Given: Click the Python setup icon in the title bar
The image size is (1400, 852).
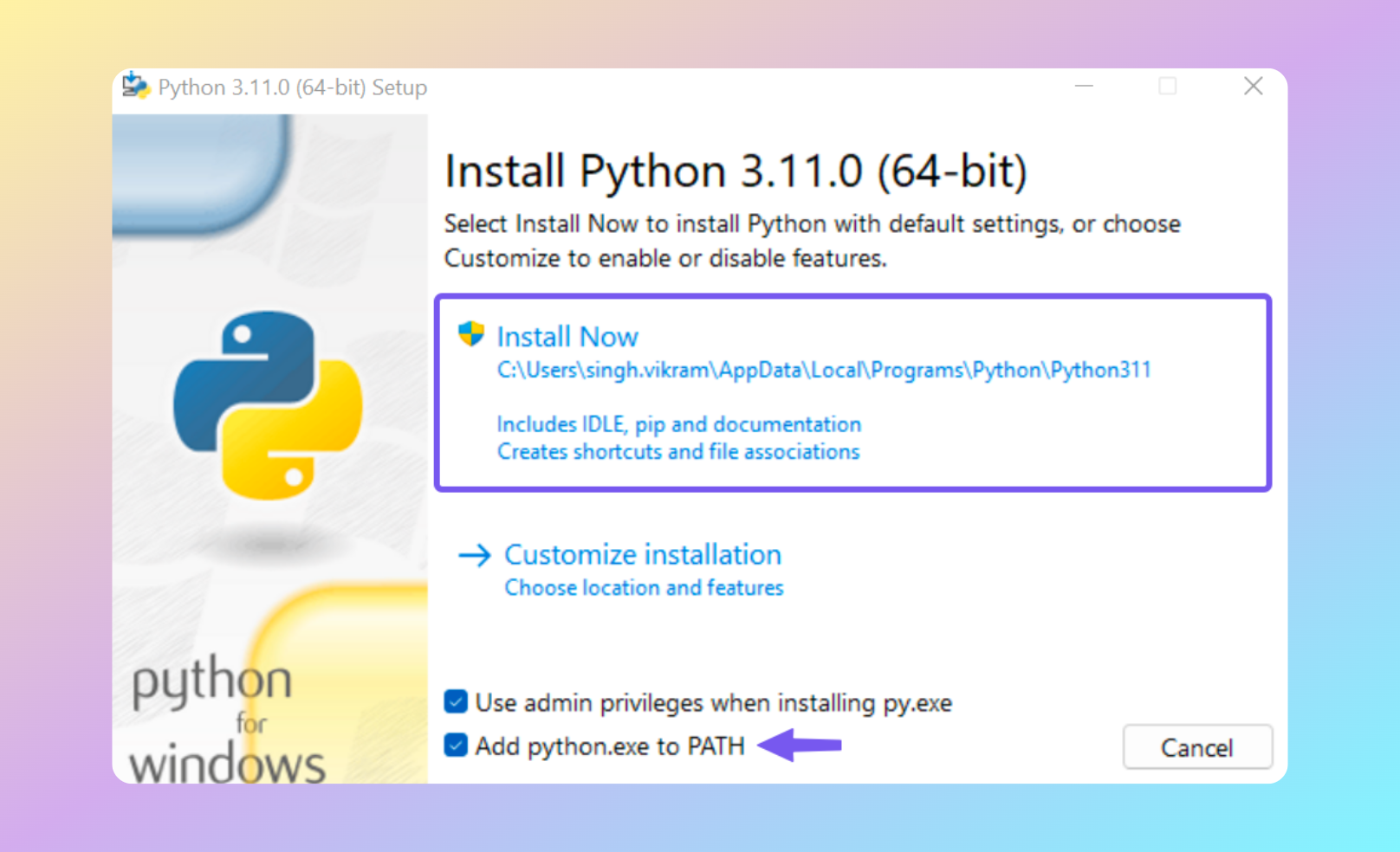Looking at the screenshot, I should [136, 86].
